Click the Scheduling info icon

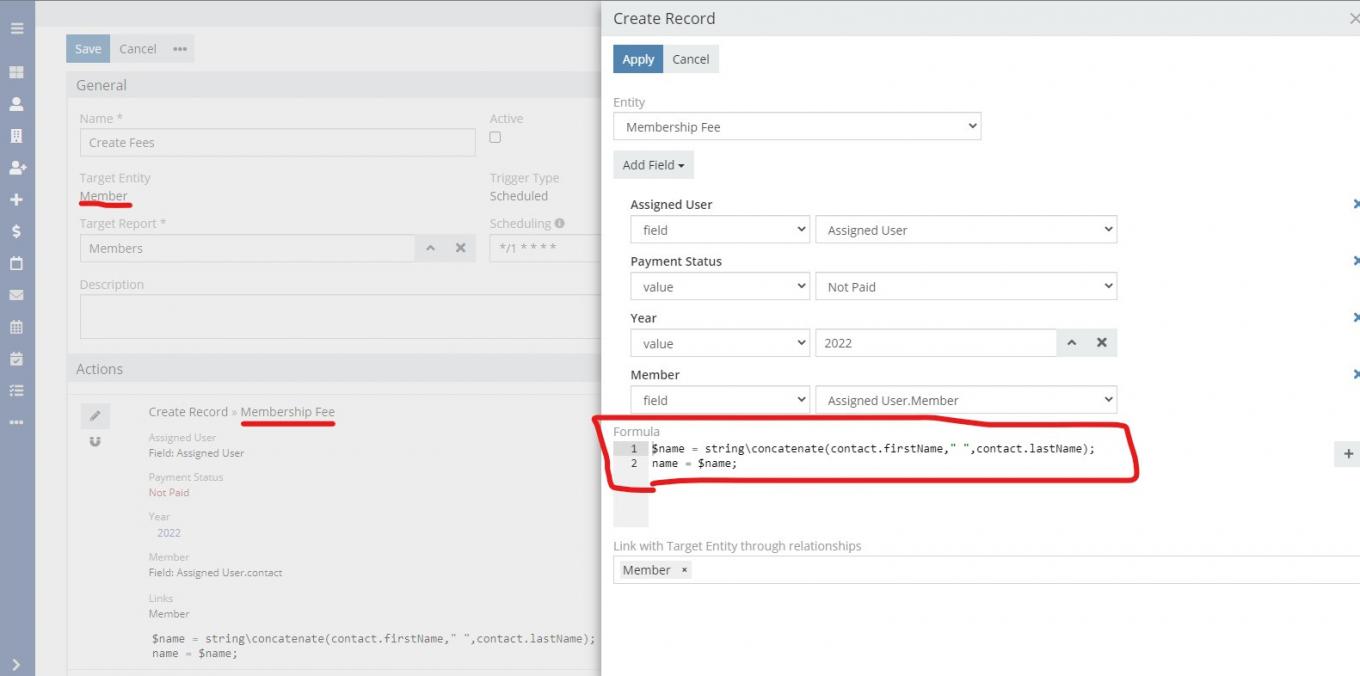pyautogui.click(x=559, y=224)
